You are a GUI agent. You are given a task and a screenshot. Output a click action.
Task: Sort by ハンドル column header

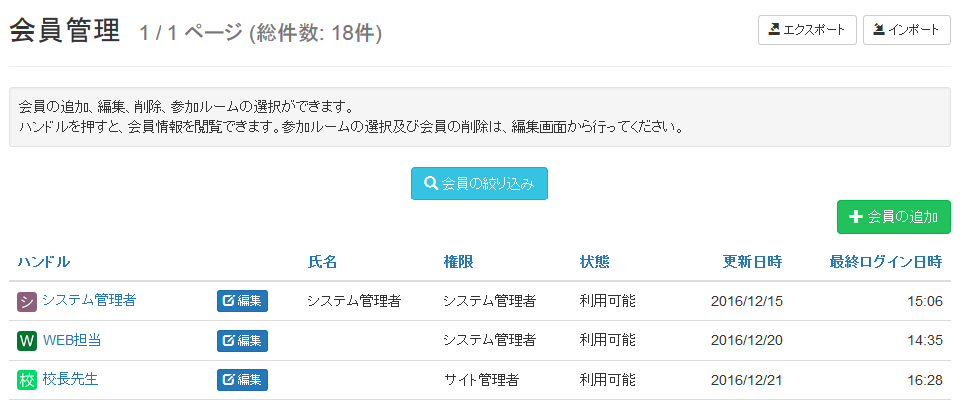click(x=44, y=262)
